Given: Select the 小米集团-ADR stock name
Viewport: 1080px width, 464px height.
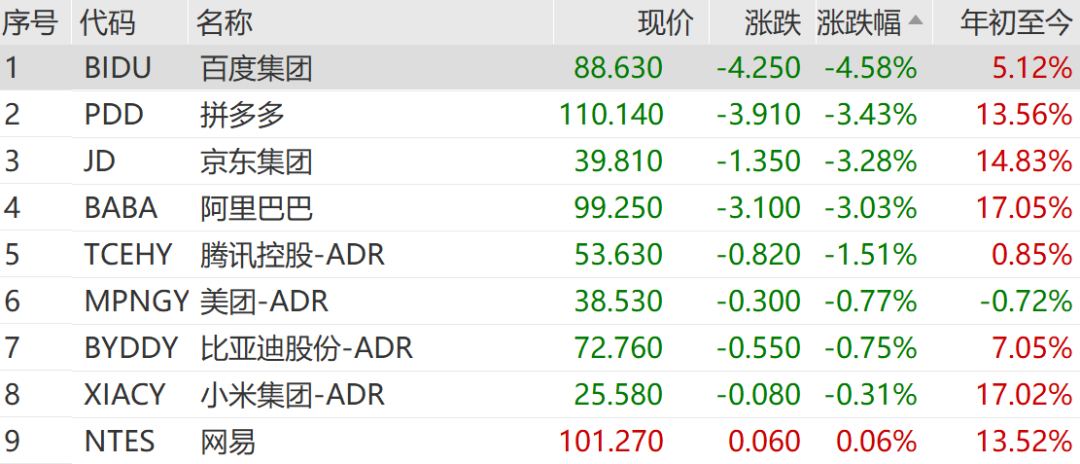Looking at the screenshot, I should (x=292, y=394).
